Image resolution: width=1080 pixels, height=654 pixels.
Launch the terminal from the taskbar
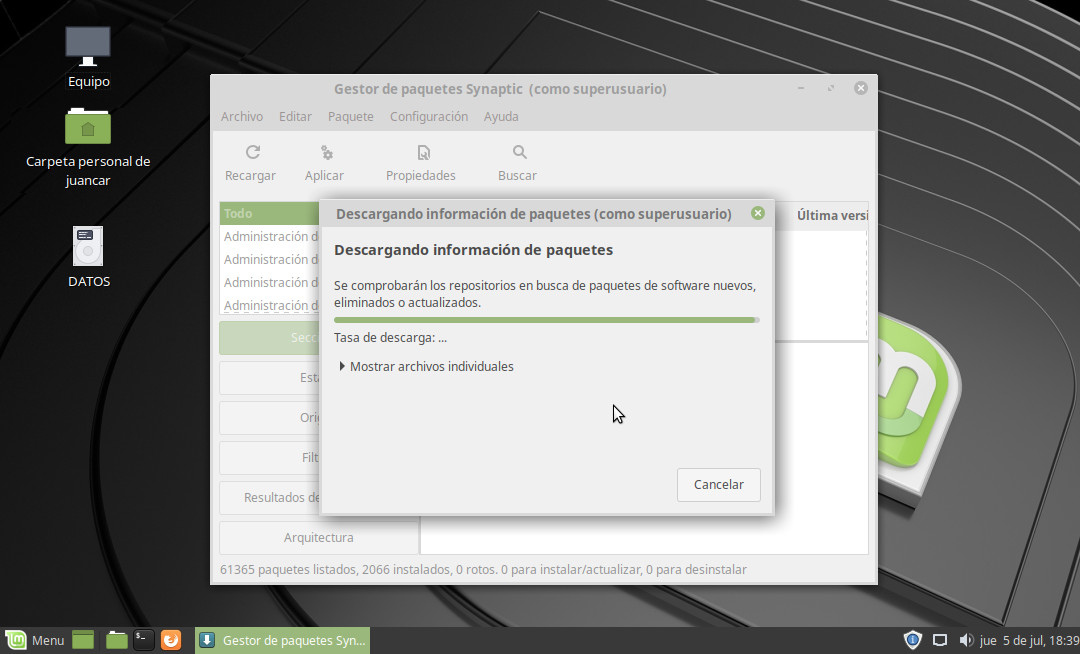(x=144, y=640)
